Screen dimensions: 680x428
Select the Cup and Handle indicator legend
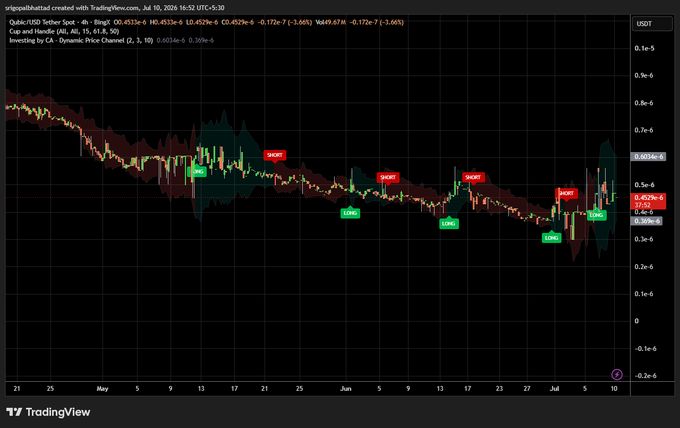pos(64,31)
